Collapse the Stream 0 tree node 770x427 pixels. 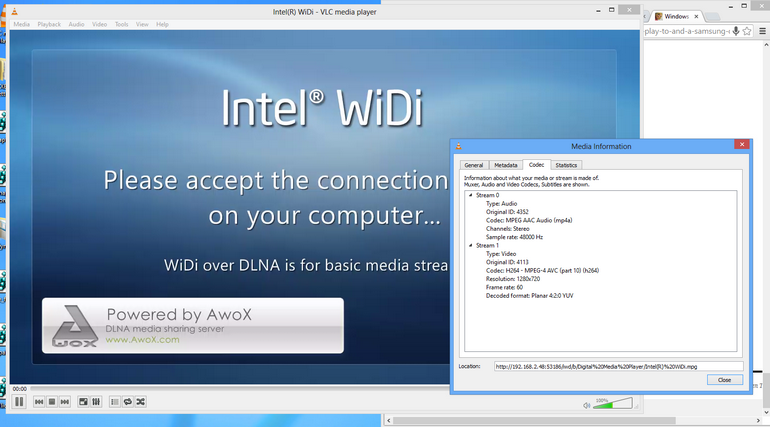[x=470, y=195]
